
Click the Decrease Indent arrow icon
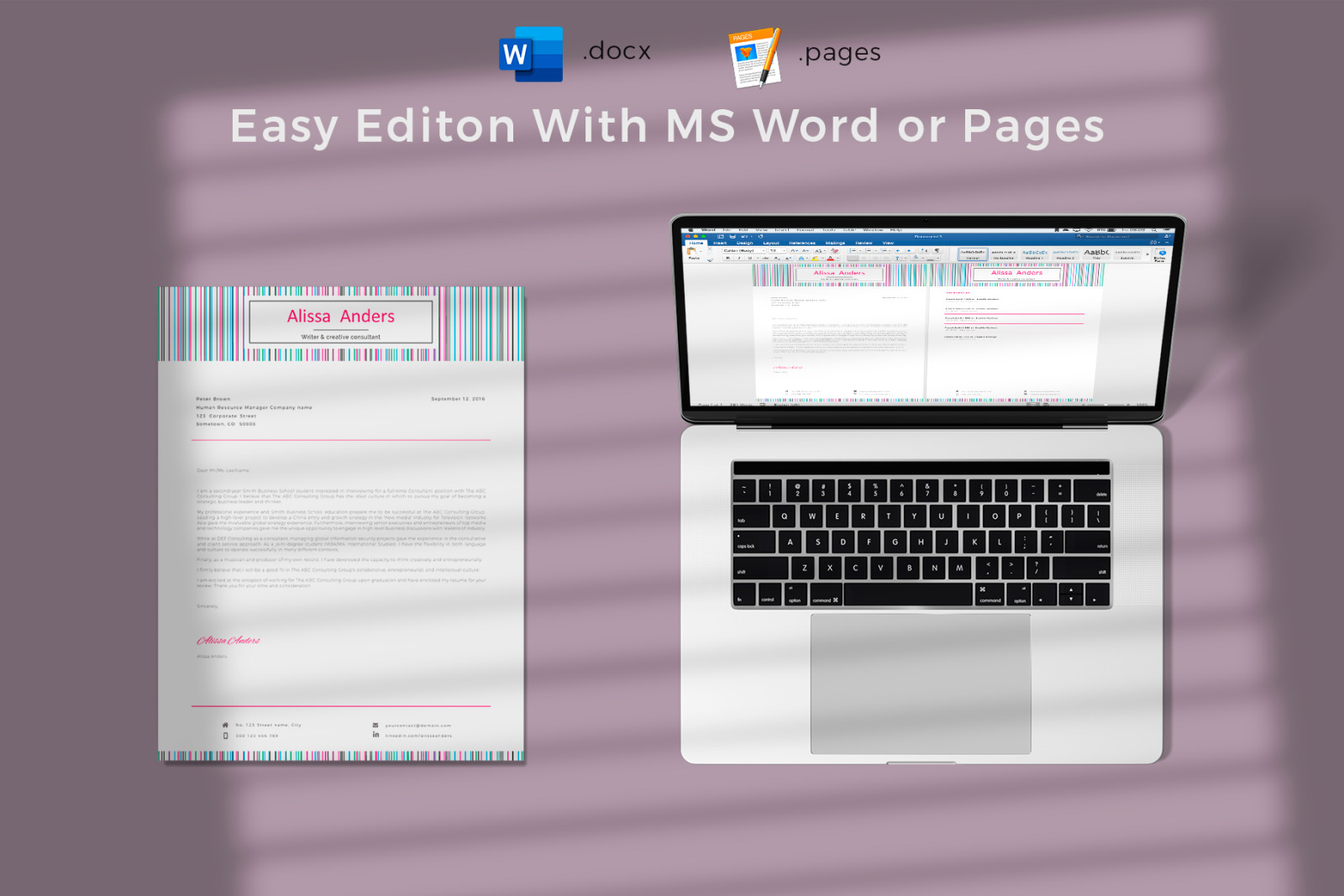898,250
